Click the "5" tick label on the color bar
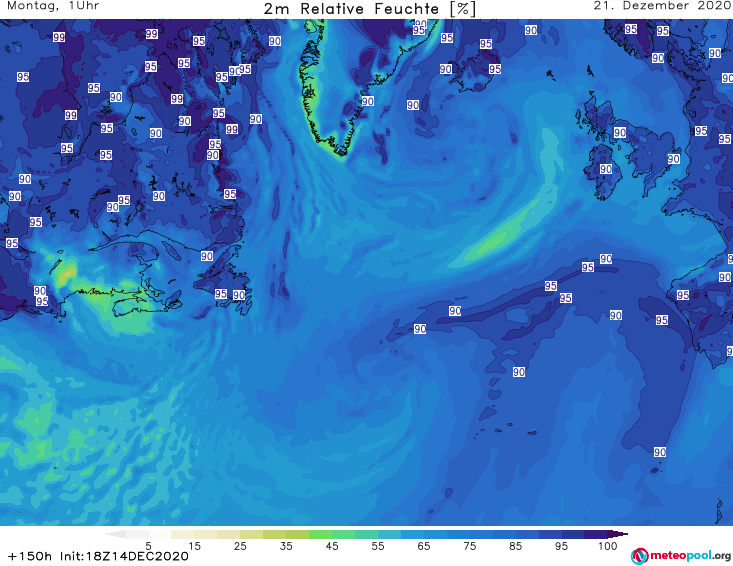This screenshot has width=733, height=566. pyautogui.click(x=148, y=546)
